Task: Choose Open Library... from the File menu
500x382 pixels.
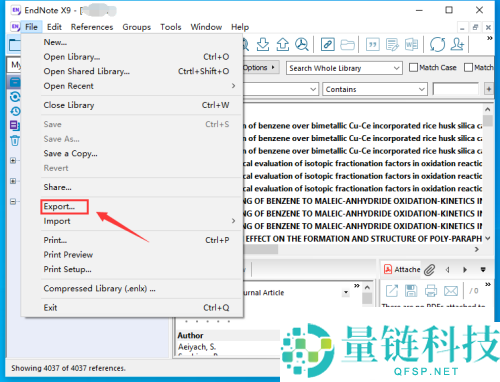Action: point(72,57)
